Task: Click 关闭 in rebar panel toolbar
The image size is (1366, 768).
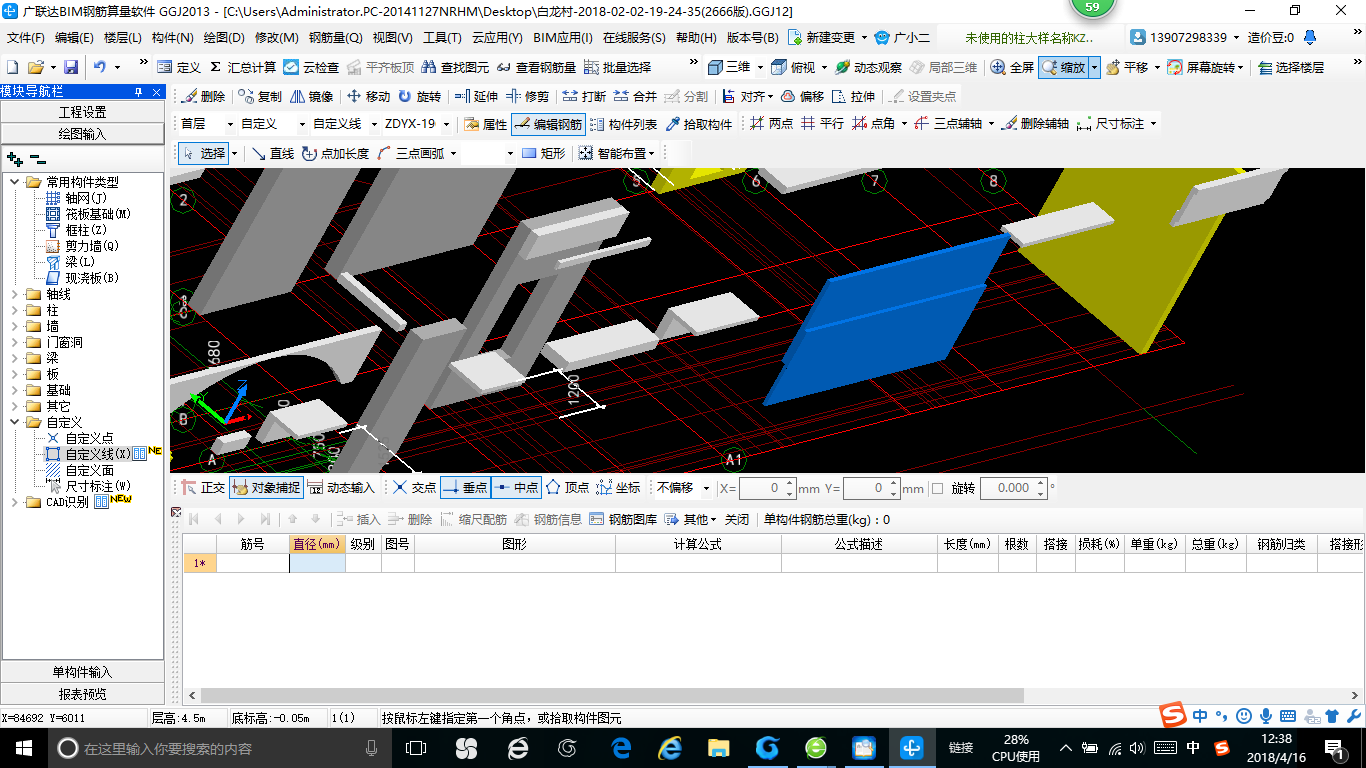Action: 737,519
